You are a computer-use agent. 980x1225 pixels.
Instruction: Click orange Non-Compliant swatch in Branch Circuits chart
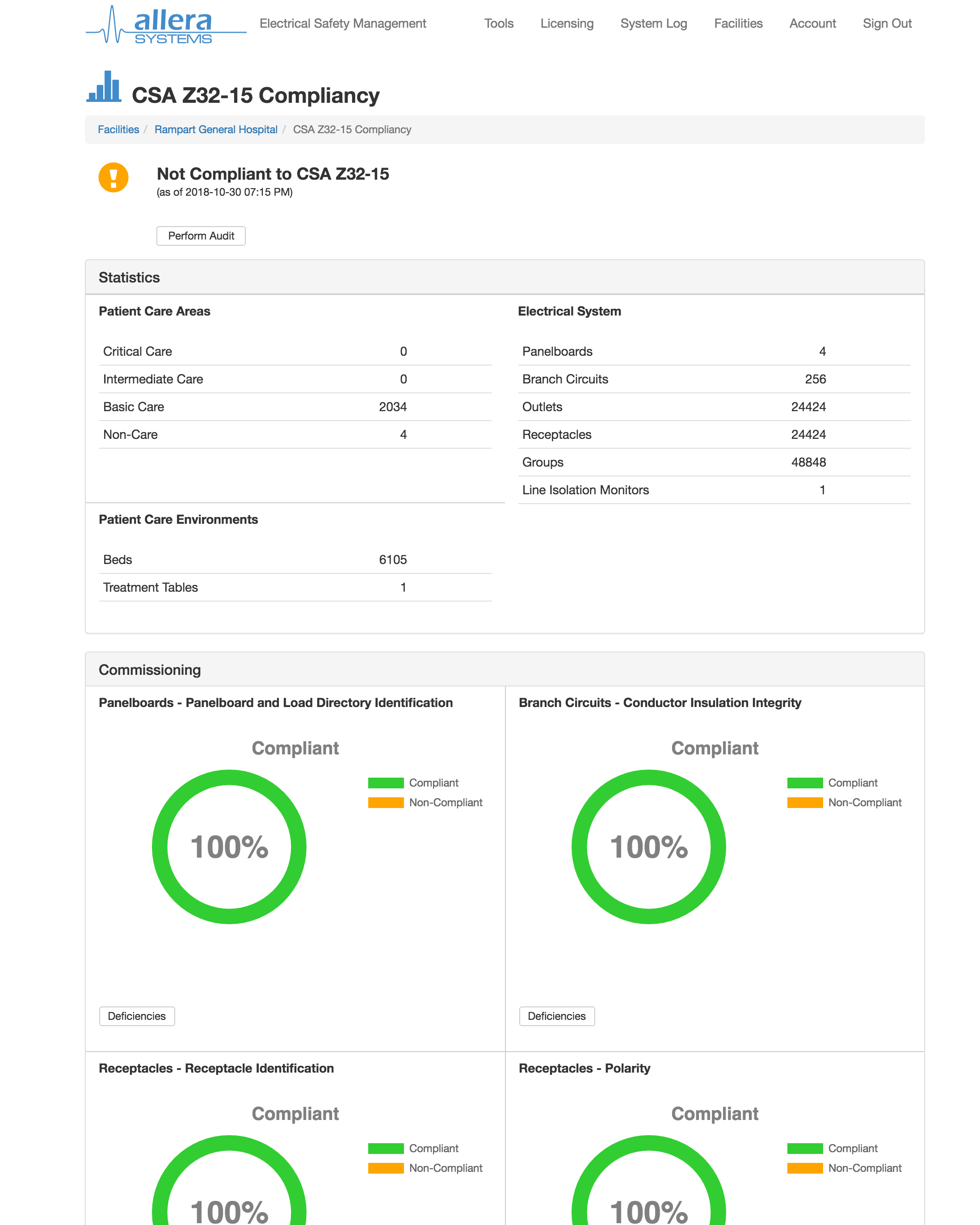[805, 802]
